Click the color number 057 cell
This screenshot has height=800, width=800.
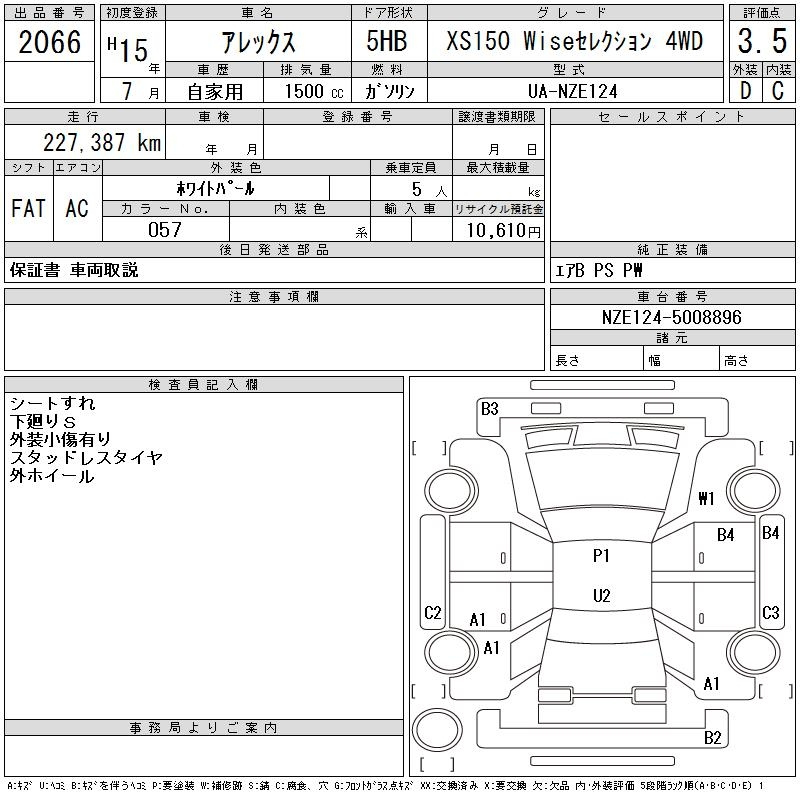point(166,229)
